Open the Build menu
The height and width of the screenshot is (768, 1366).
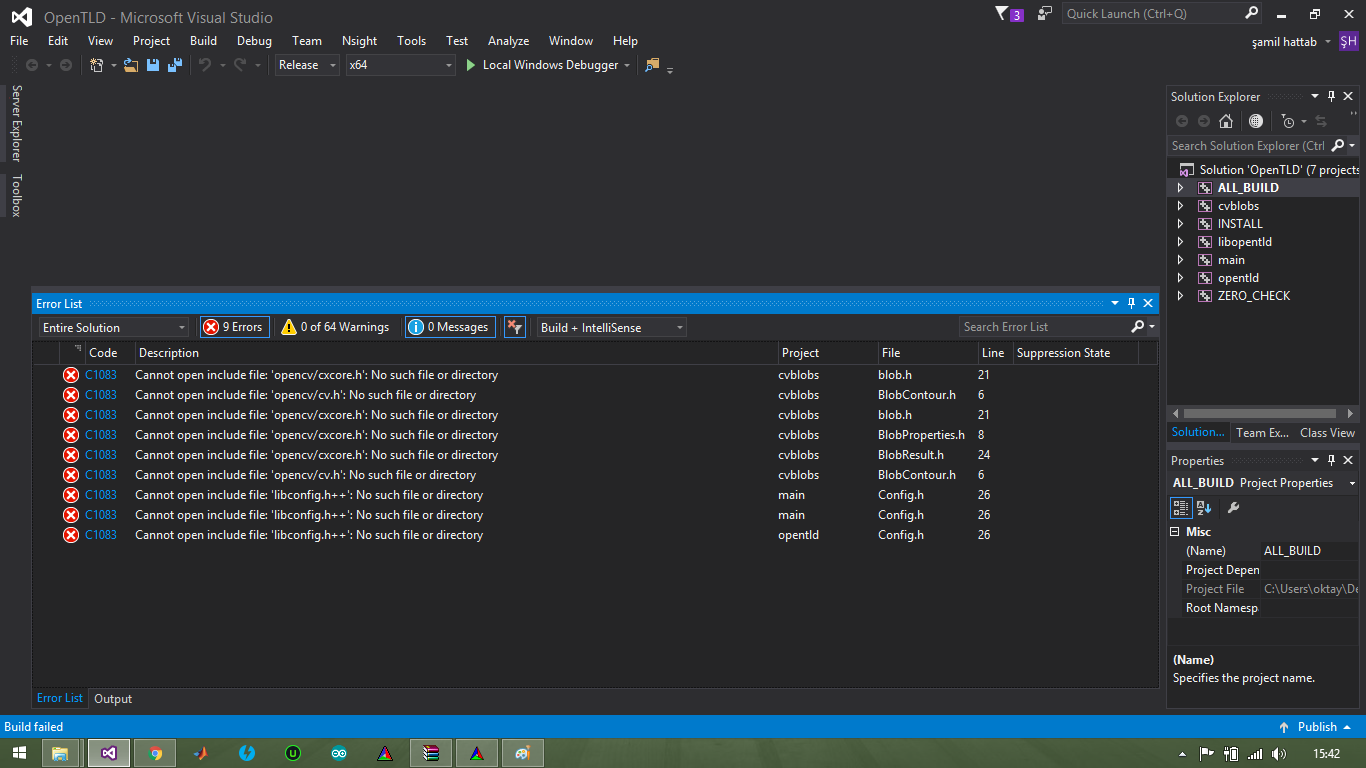click(203, 41)
